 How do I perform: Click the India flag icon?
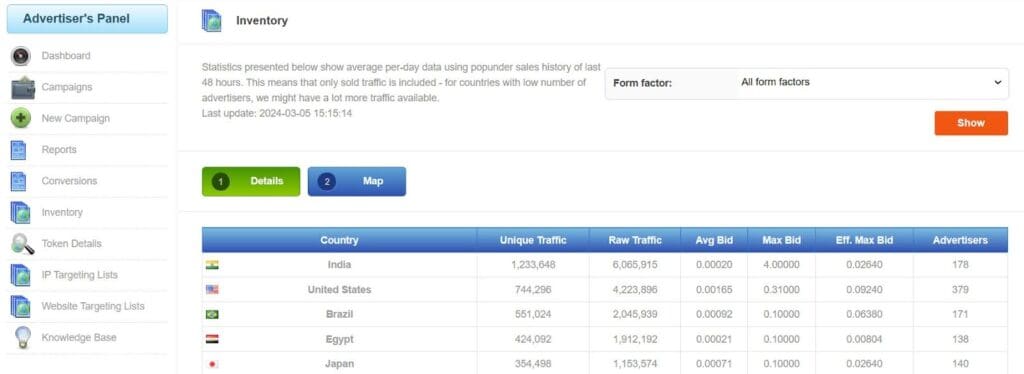(212, 265)
